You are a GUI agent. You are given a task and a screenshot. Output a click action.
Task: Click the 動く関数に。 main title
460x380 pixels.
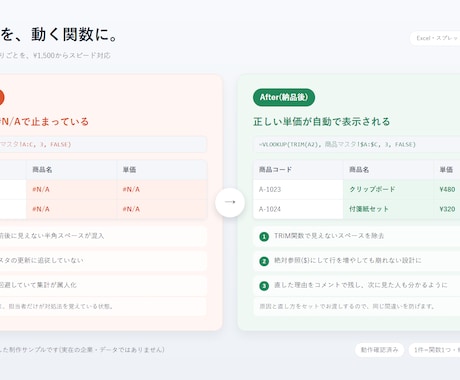pos(59,35)
